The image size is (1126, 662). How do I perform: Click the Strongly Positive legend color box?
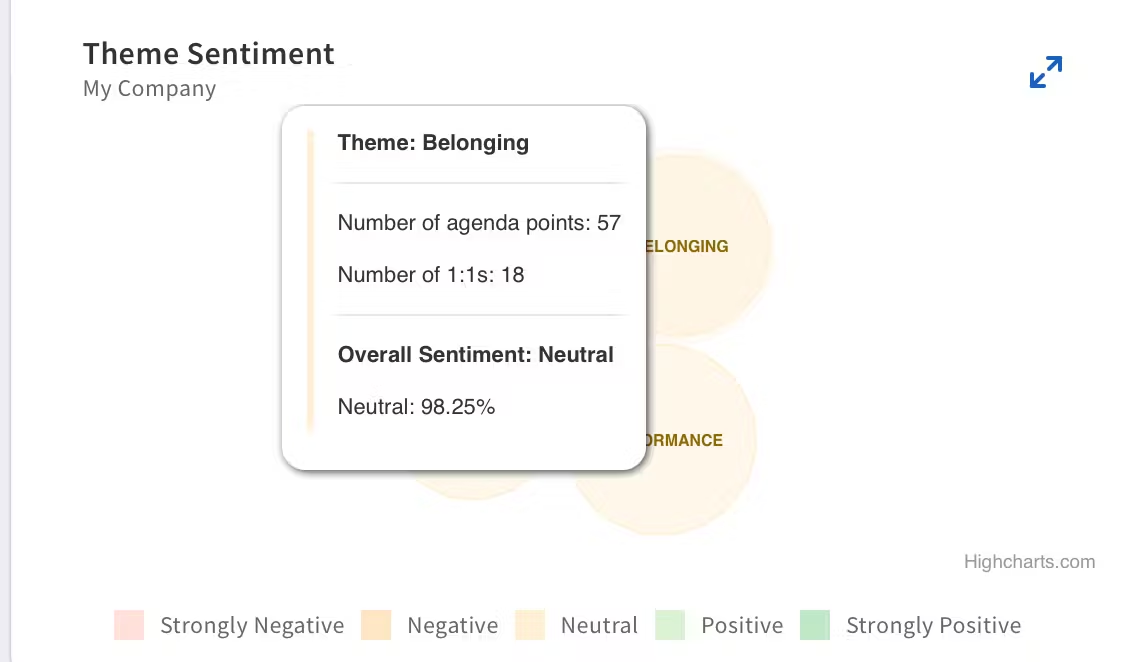tap(815, 625)
